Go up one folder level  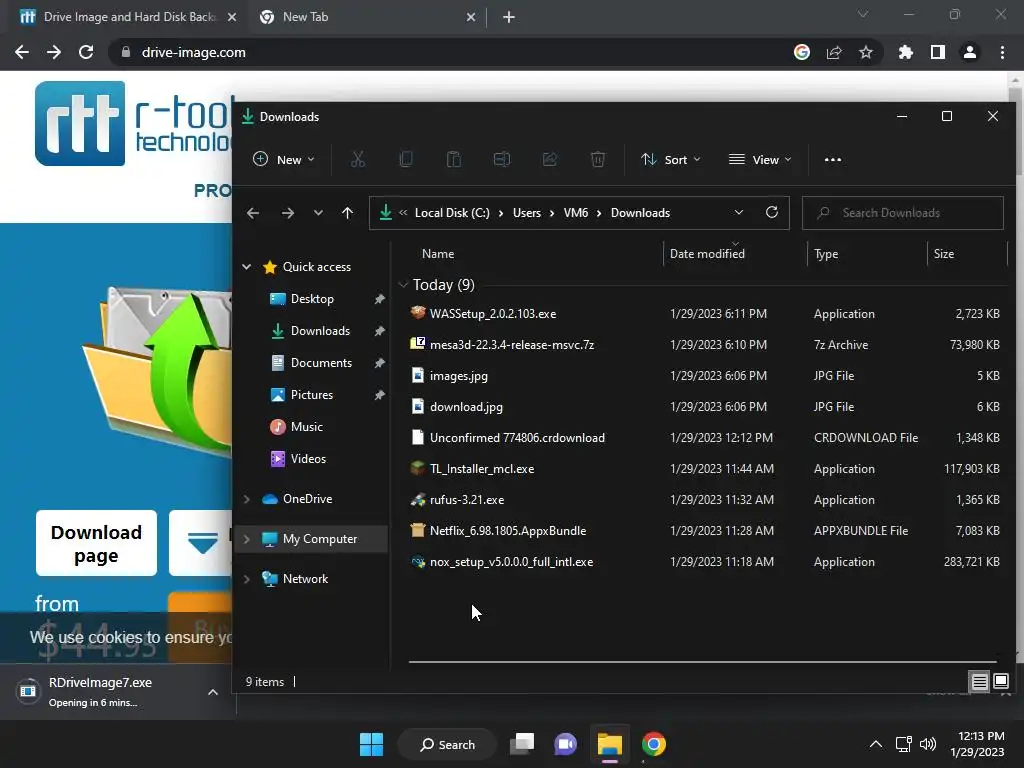coord(347,213)
